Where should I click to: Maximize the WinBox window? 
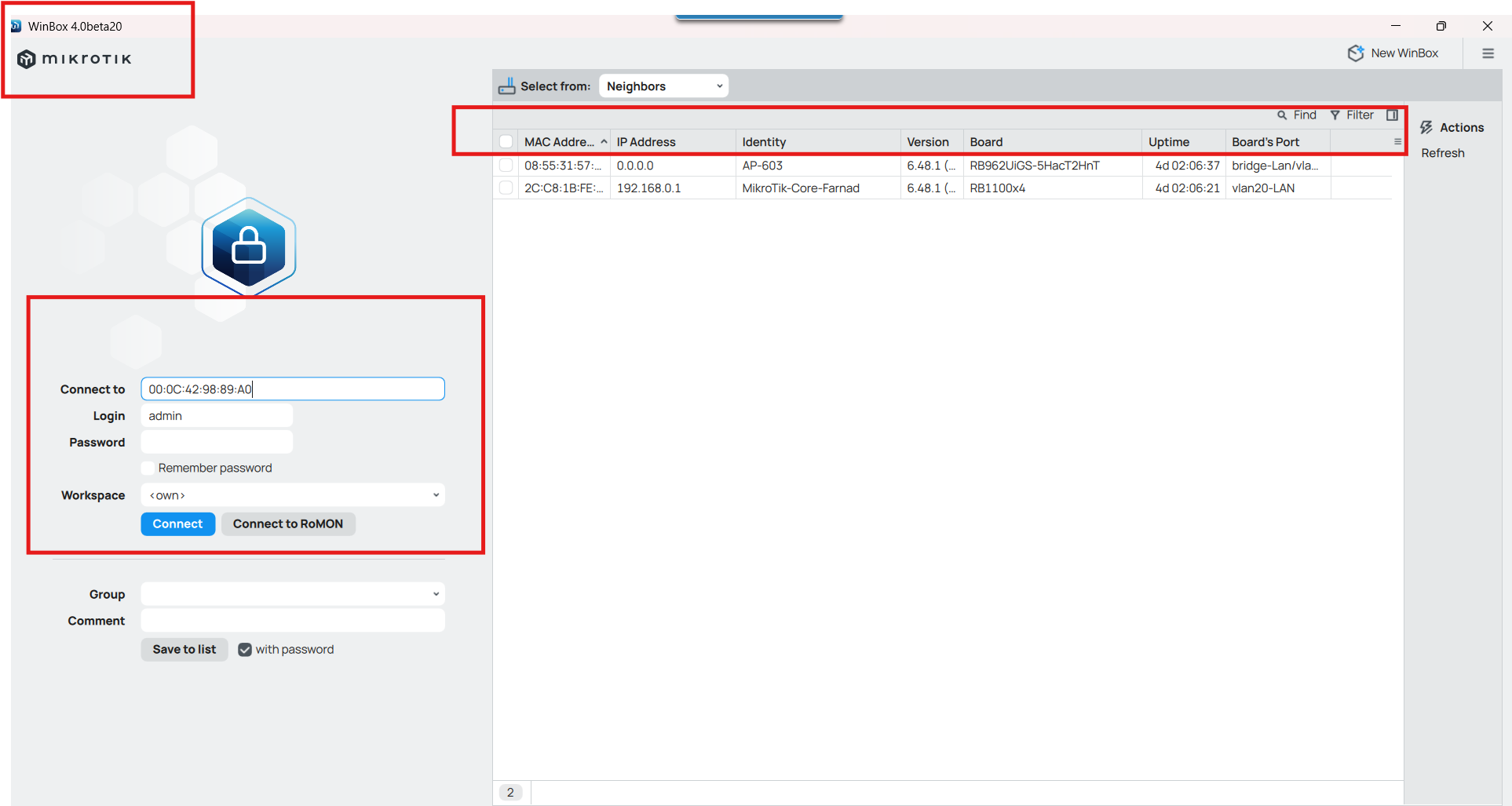[1441, 26]
